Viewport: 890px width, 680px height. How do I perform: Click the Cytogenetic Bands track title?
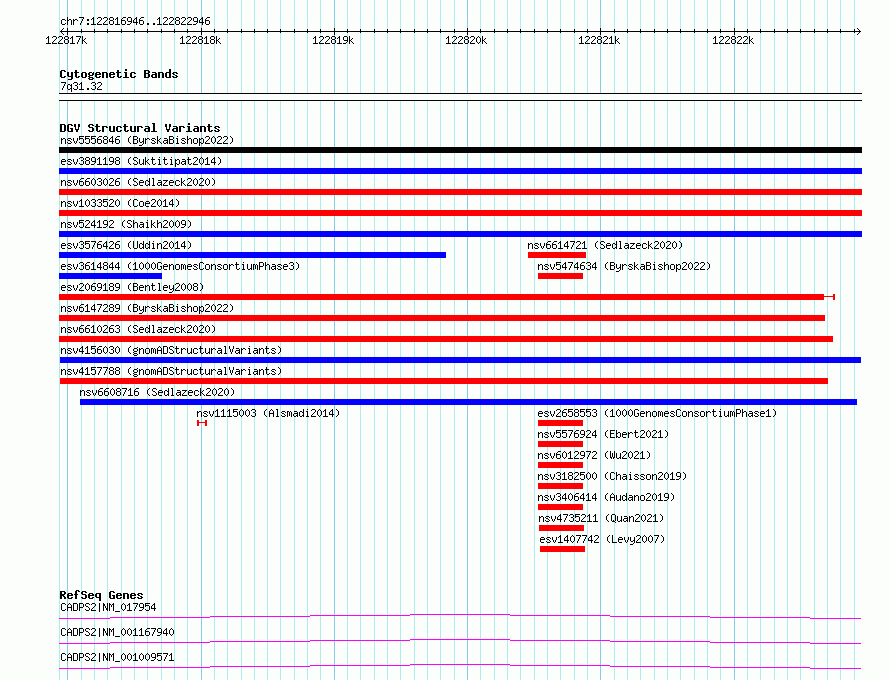coord(119,74)
